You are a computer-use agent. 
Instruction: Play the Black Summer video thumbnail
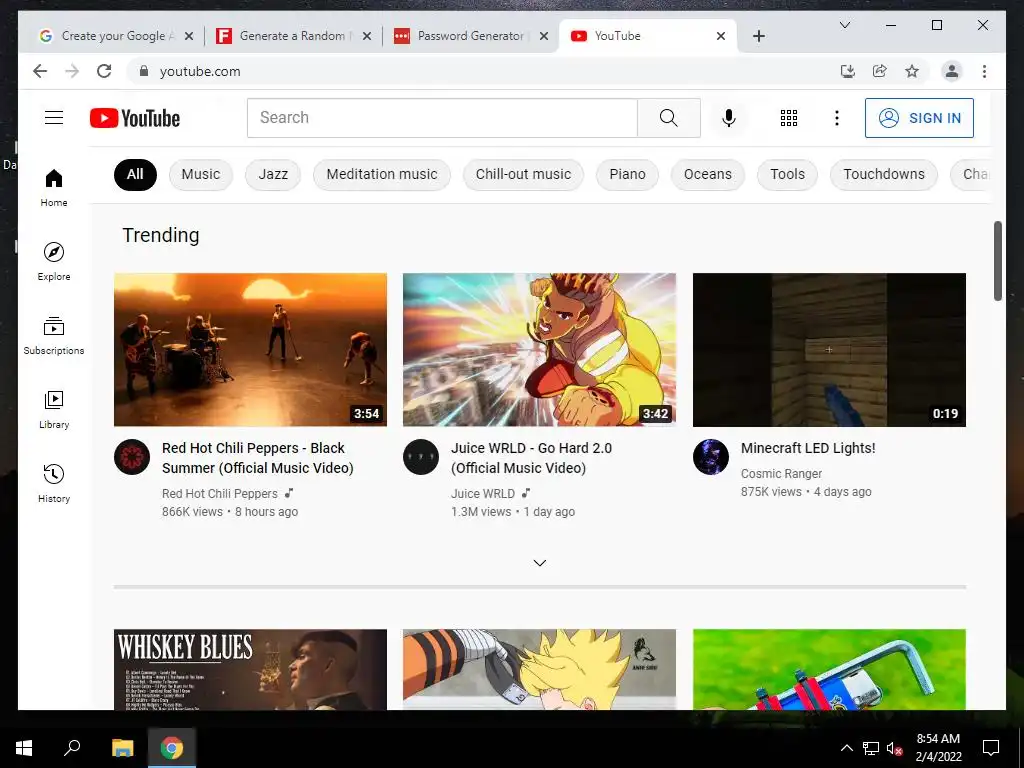[250, 349]
